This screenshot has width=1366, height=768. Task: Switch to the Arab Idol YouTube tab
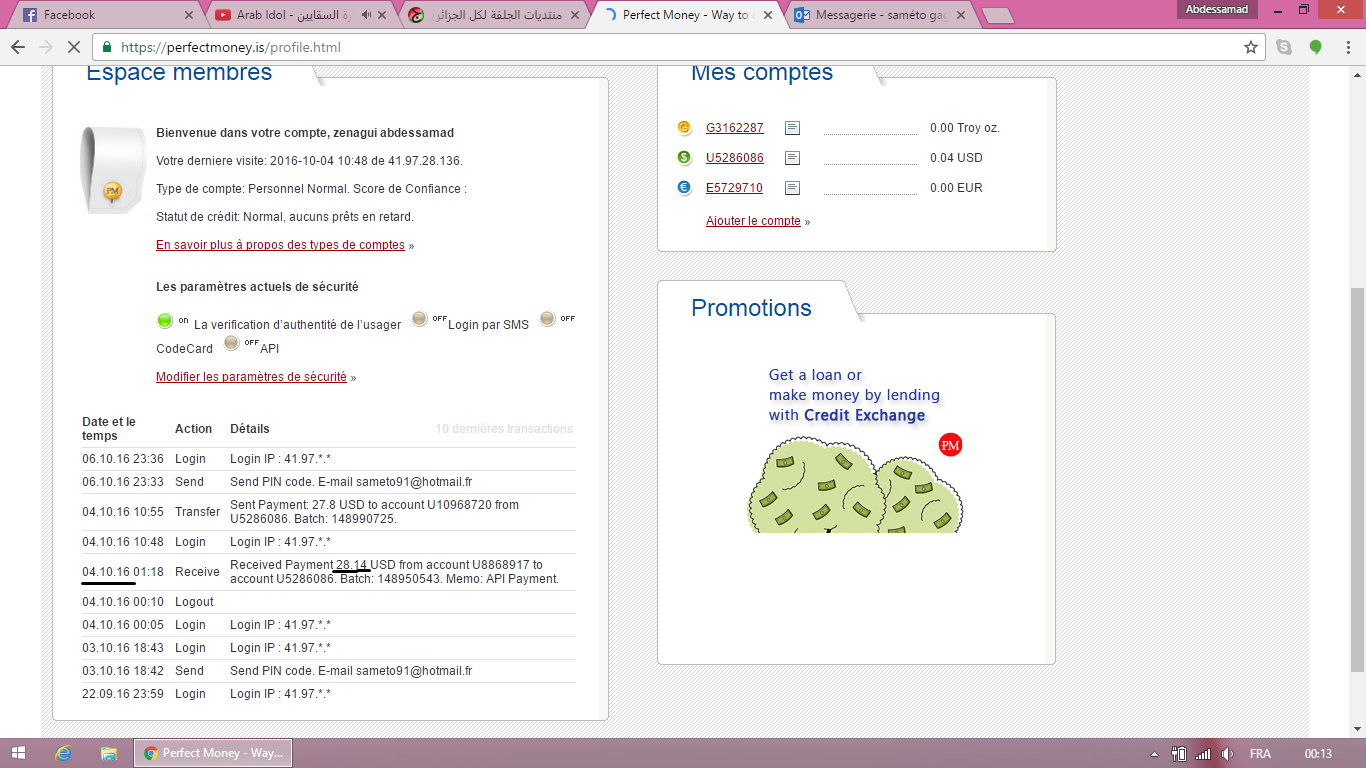click(300, 15)
